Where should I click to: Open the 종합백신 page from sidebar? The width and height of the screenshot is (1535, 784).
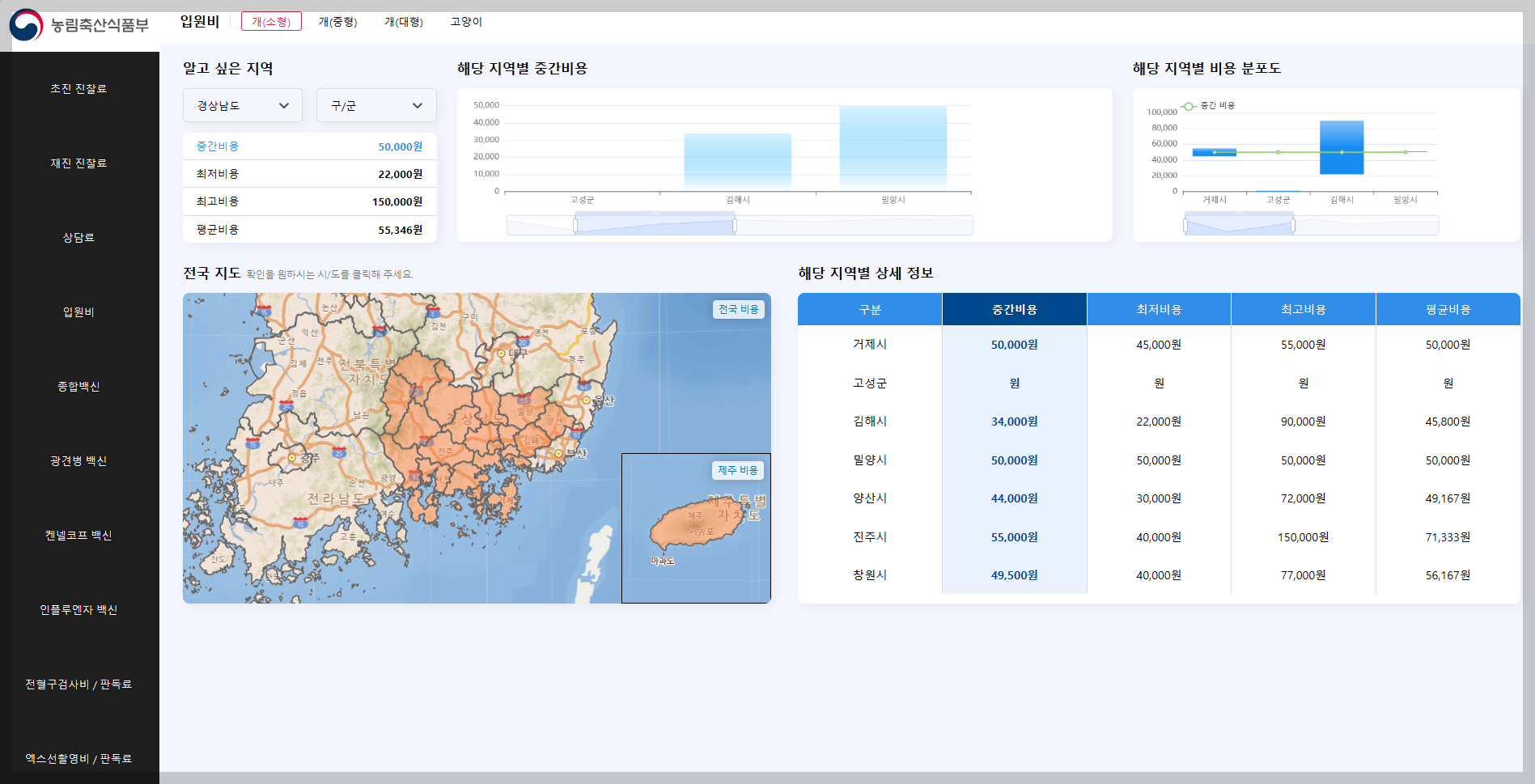[78, 387]
